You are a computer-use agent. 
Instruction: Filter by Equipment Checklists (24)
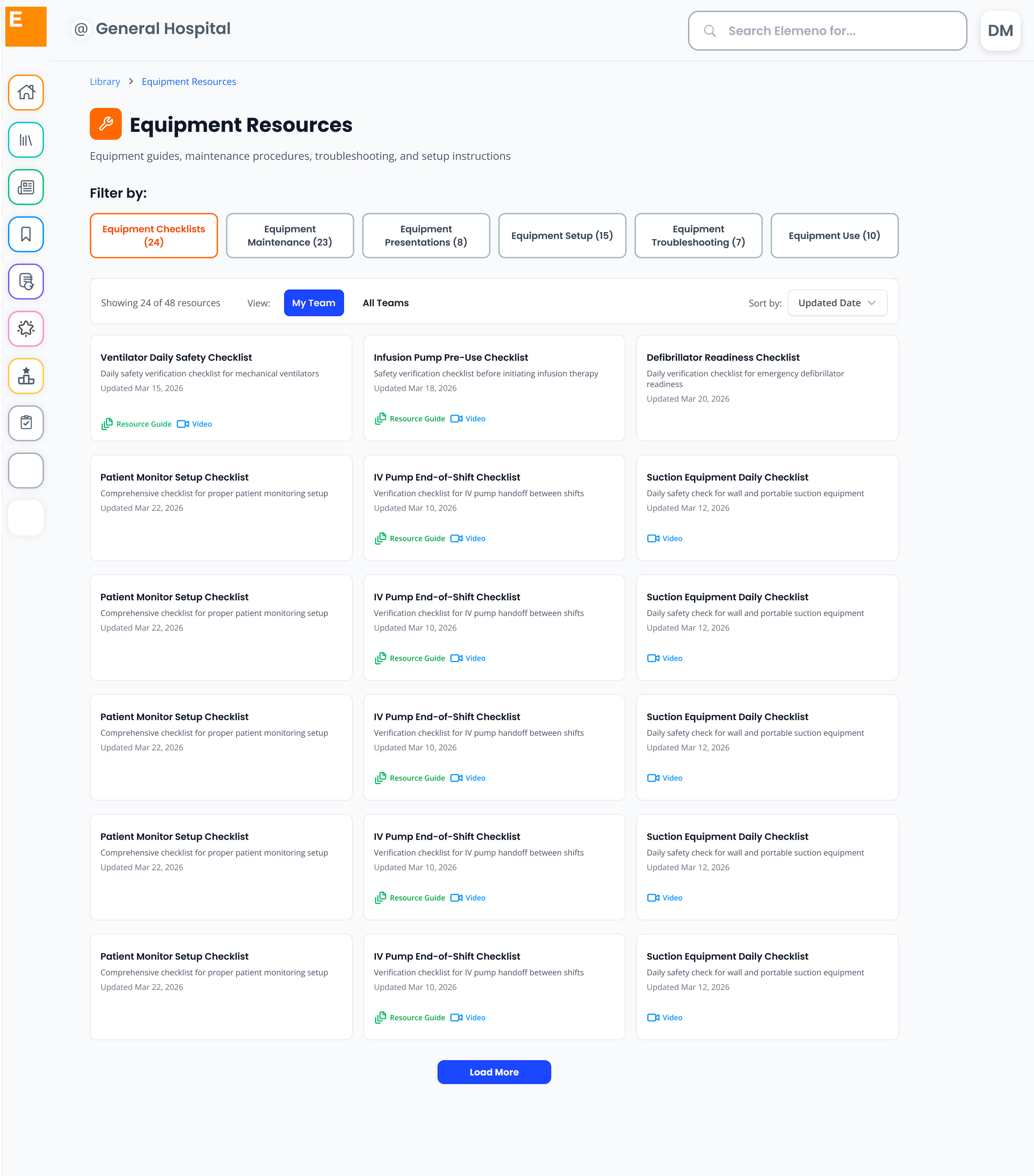point(153,236)
